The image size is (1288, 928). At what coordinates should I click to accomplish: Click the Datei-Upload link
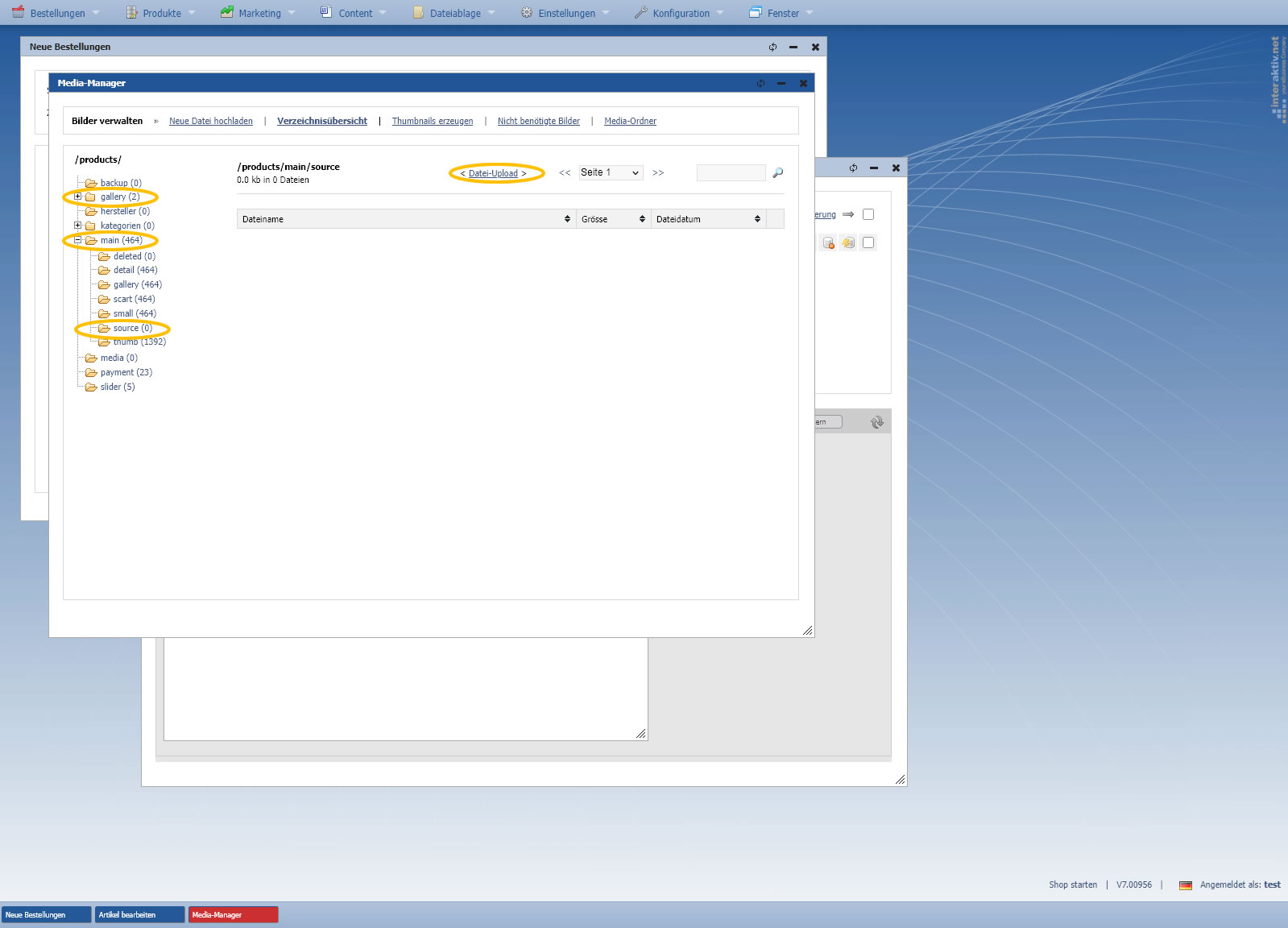coord(493,174)
